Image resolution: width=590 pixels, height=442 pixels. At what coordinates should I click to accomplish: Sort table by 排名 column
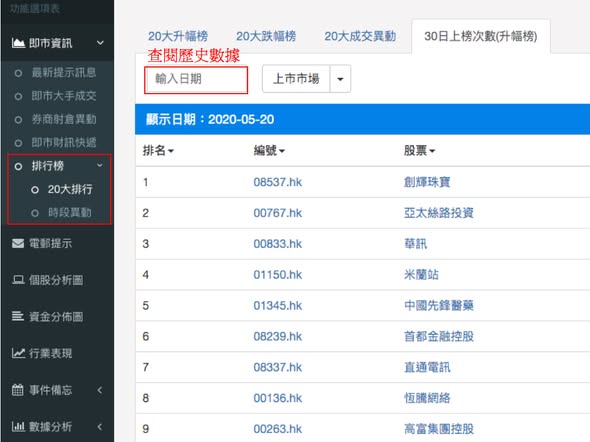[x=158, y=151]
